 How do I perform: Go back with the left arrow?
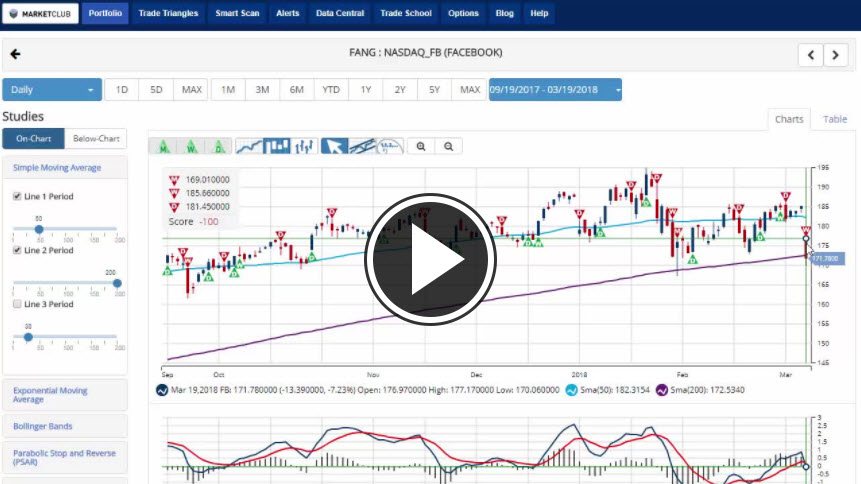[15, 54]
